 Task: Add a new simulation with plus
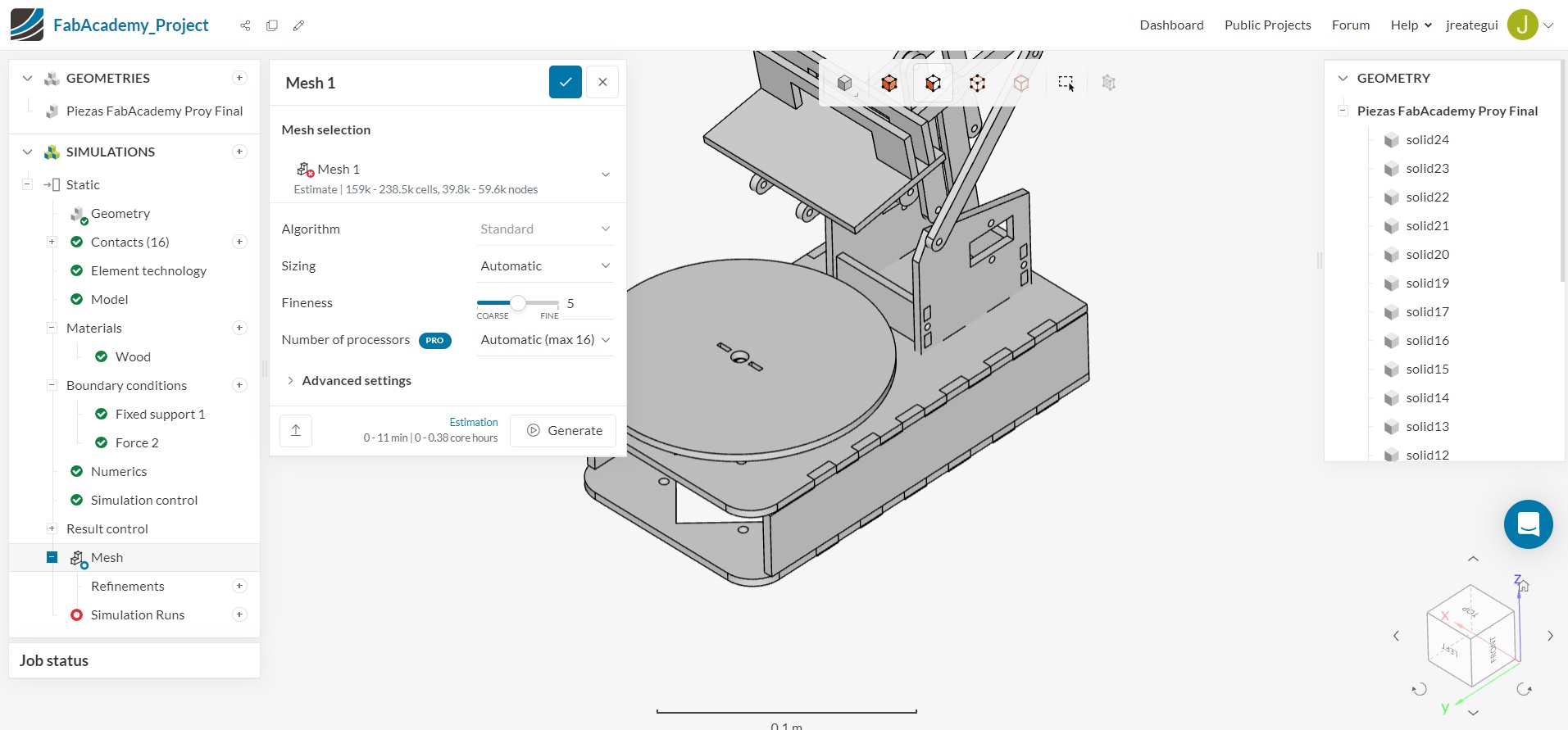(x=239, y=152)
